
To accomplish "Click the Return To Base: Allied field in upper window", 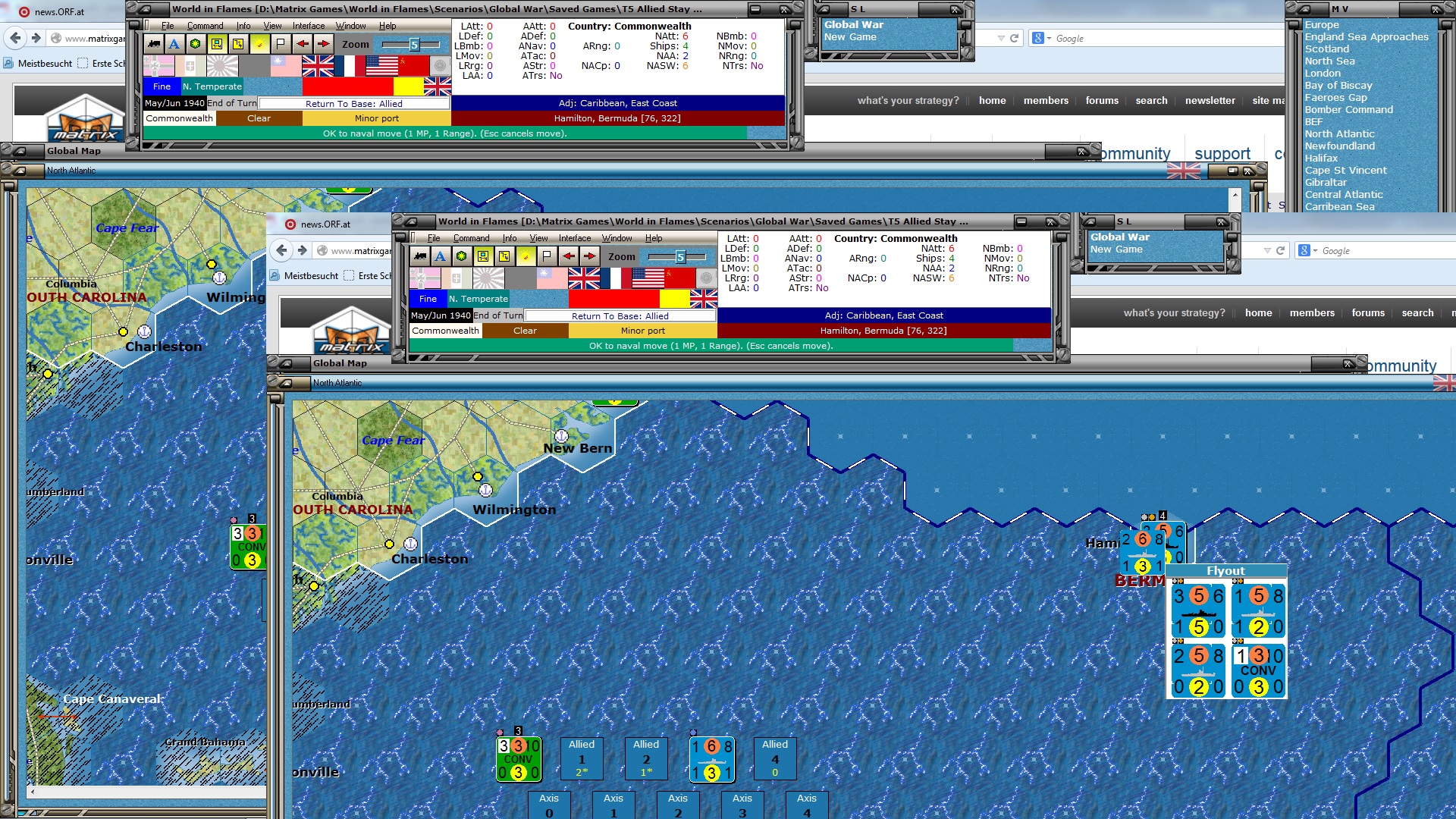I will [354, 103].
